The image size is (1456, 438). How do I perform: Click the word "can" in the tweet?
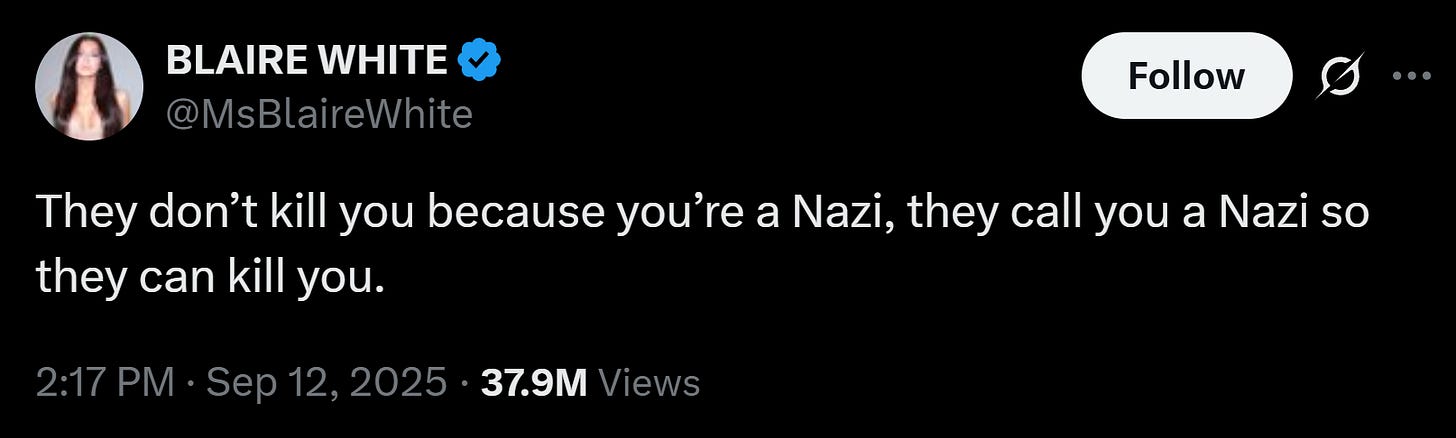[x=157, y=276]
